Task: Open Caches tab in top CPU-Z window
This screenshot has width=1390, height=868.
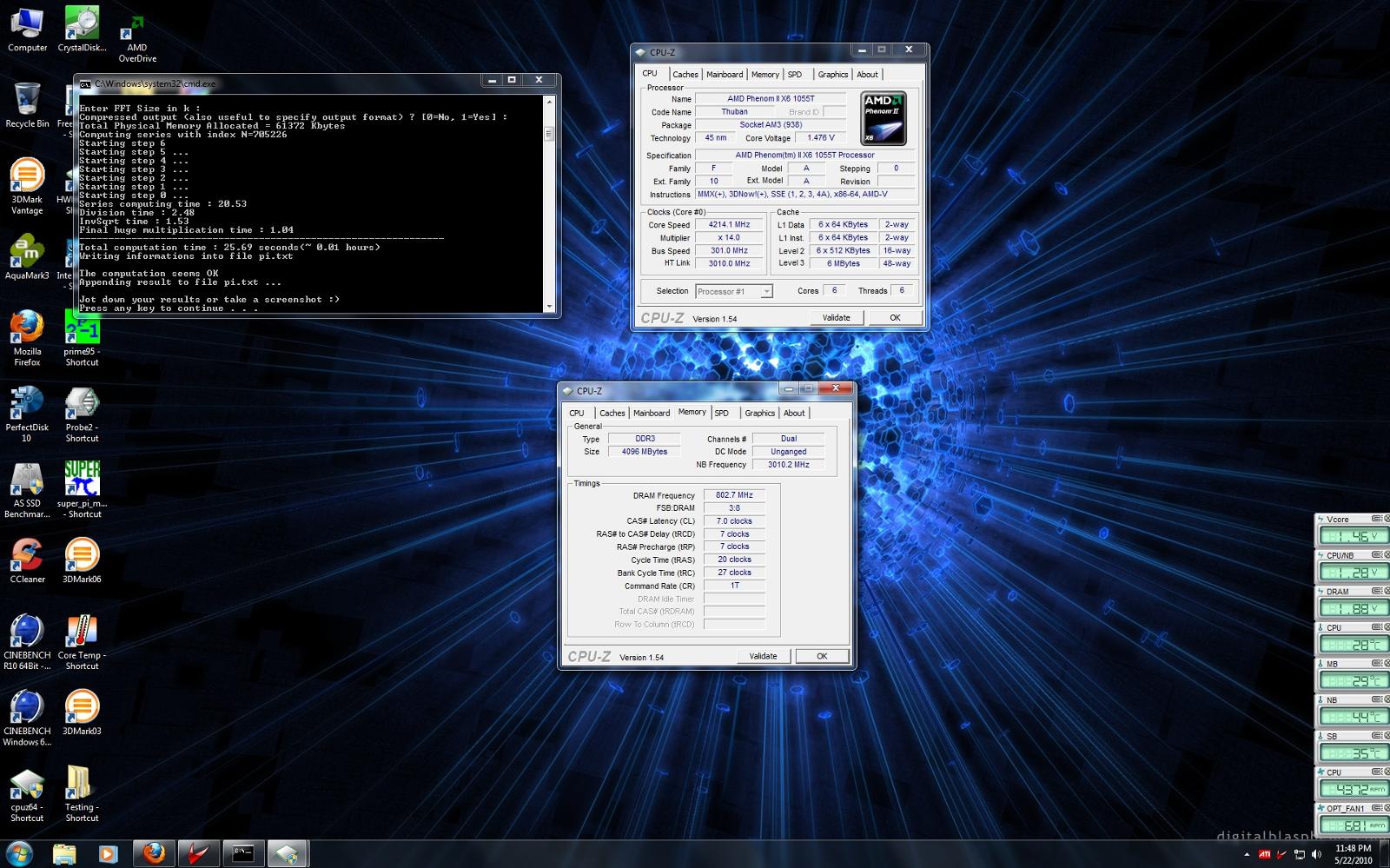Action: click(685, 75)
